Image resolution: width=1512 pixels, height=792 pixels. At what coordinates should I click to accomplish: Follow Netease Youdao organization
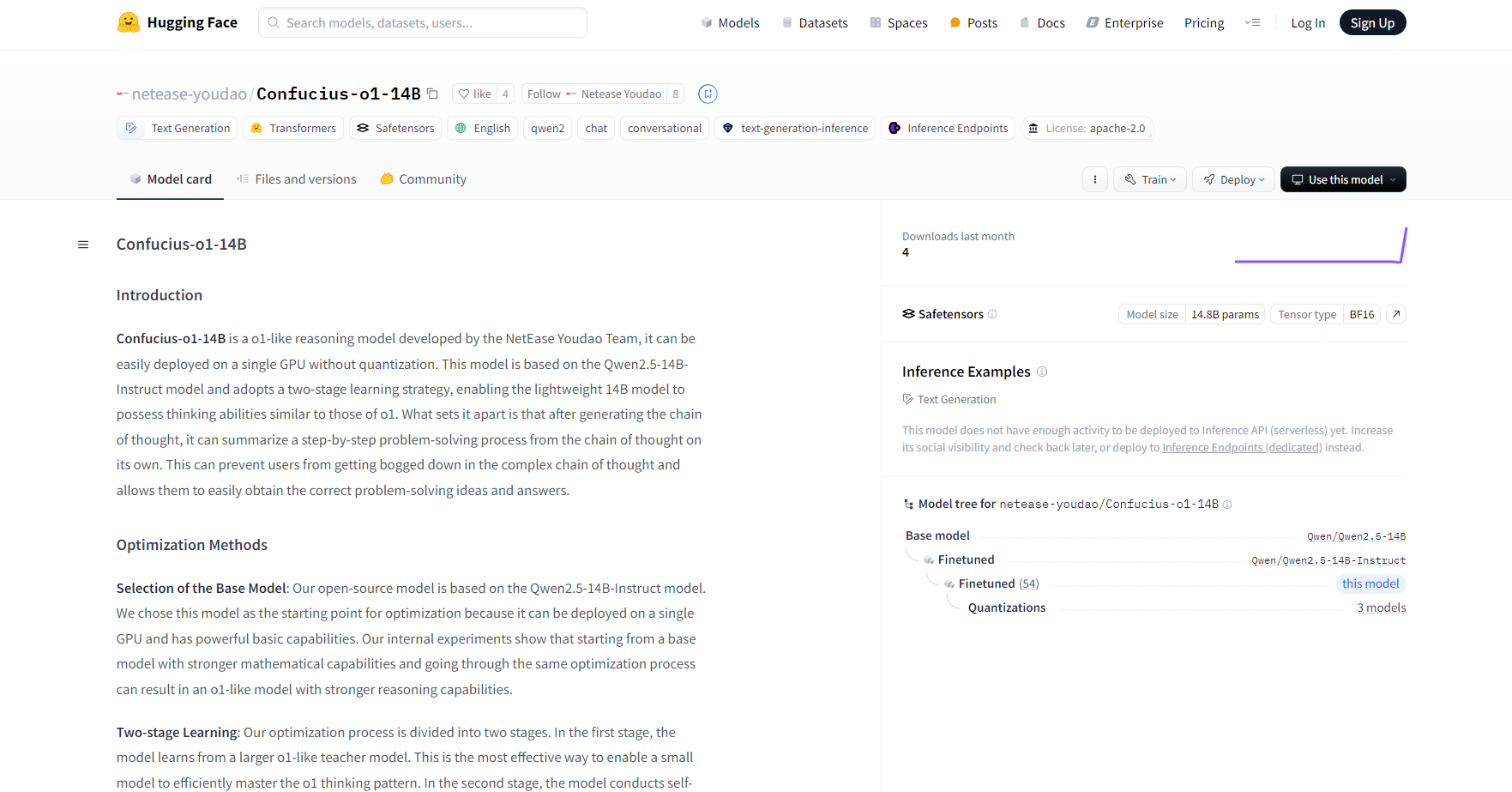(x=544, y=94)
